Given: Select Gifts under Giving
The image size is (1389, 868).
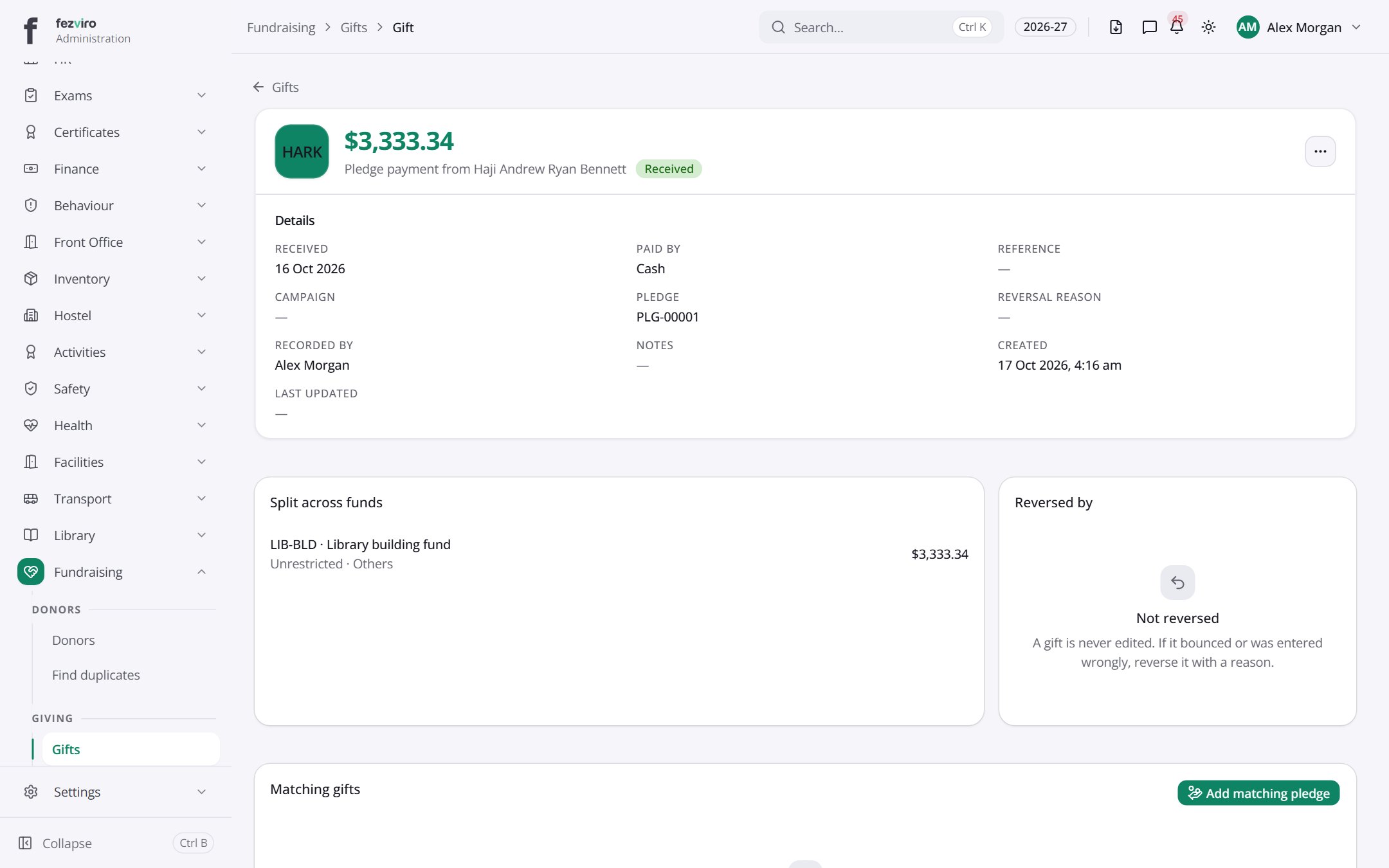Looking at the screenshot, I should [x=131, y=750].
